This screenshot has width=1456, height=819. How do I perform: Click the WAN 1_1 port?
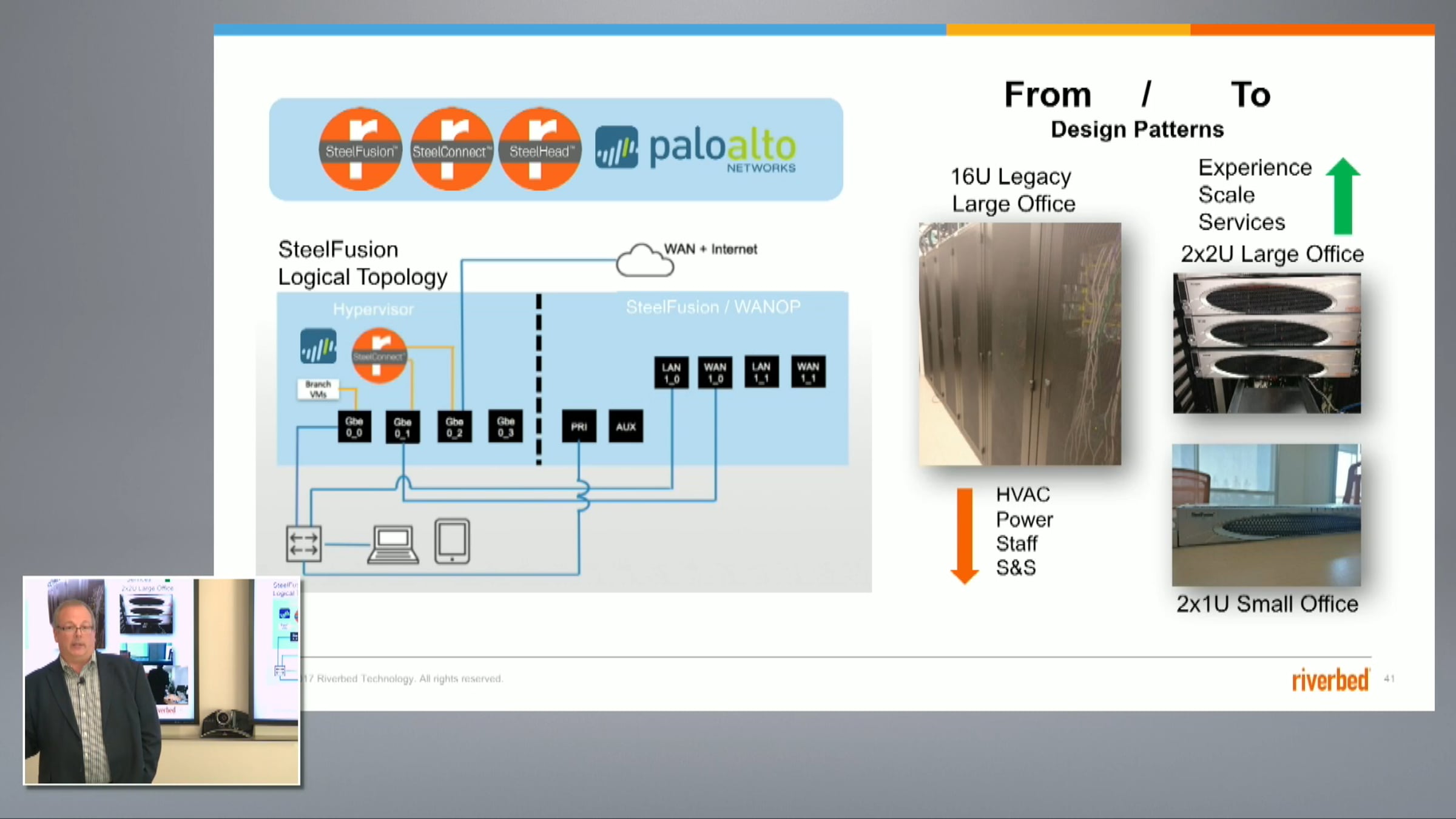pos(808,372)
